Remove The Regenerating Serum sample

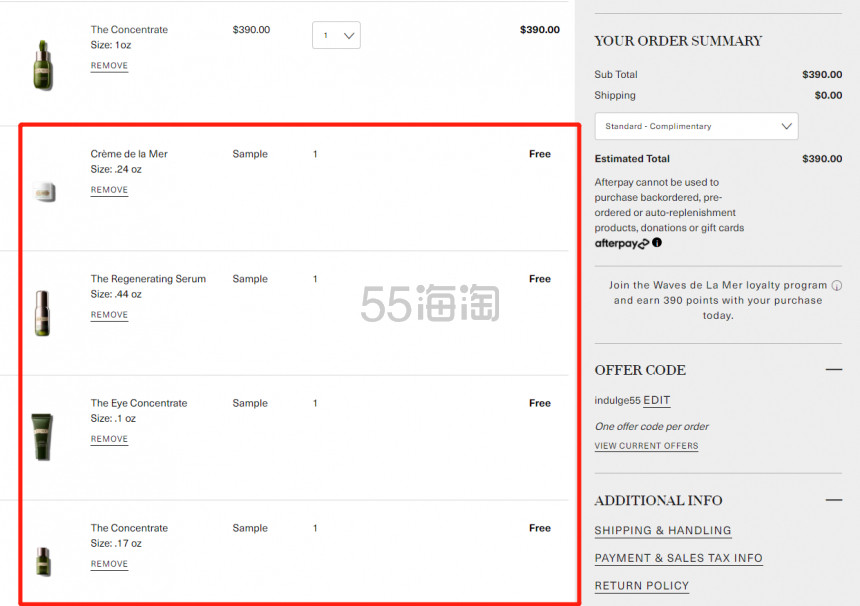coord(109,315)
